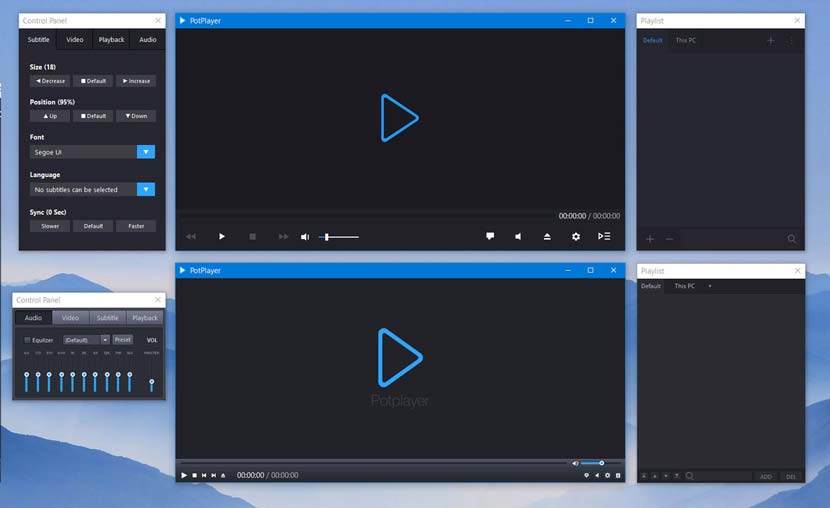
Task: Click subtitle speech bubble icon
Action: click(x=490, y=236)
